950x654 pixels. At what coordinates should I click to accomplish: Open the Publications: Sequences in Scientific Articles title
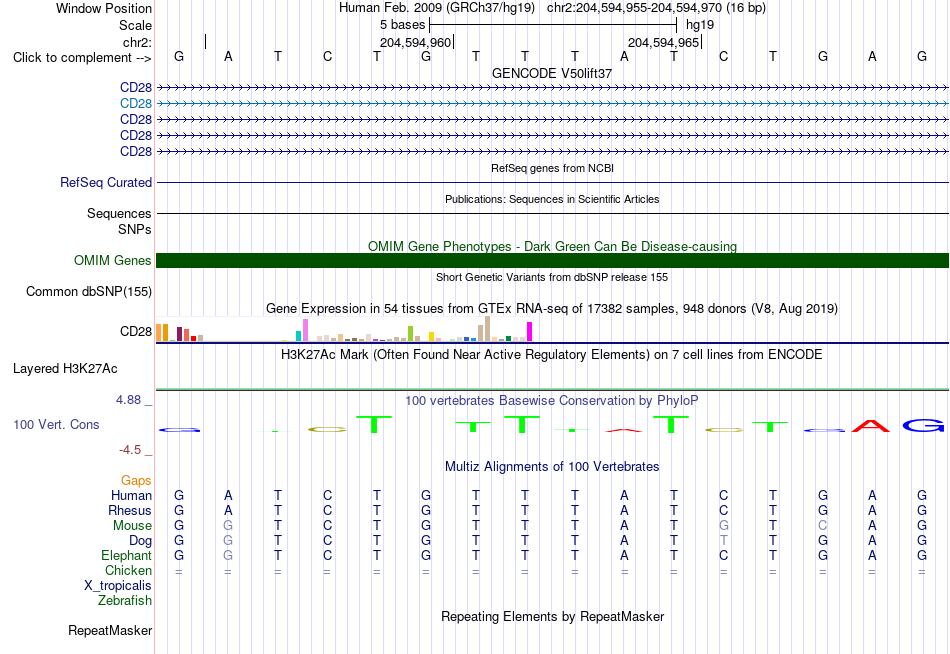[552, 199]
